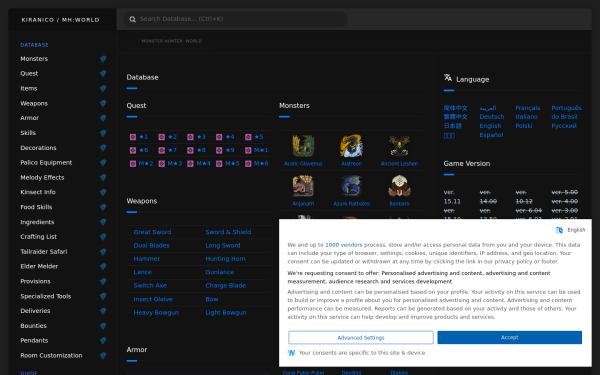Click the magnifier icon in search bar

pos(132,19)
